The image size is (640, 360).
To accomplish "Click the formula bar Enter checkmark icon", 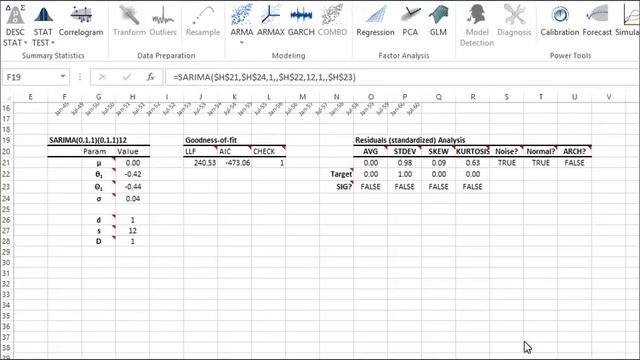I will click(x=127, y=77).
